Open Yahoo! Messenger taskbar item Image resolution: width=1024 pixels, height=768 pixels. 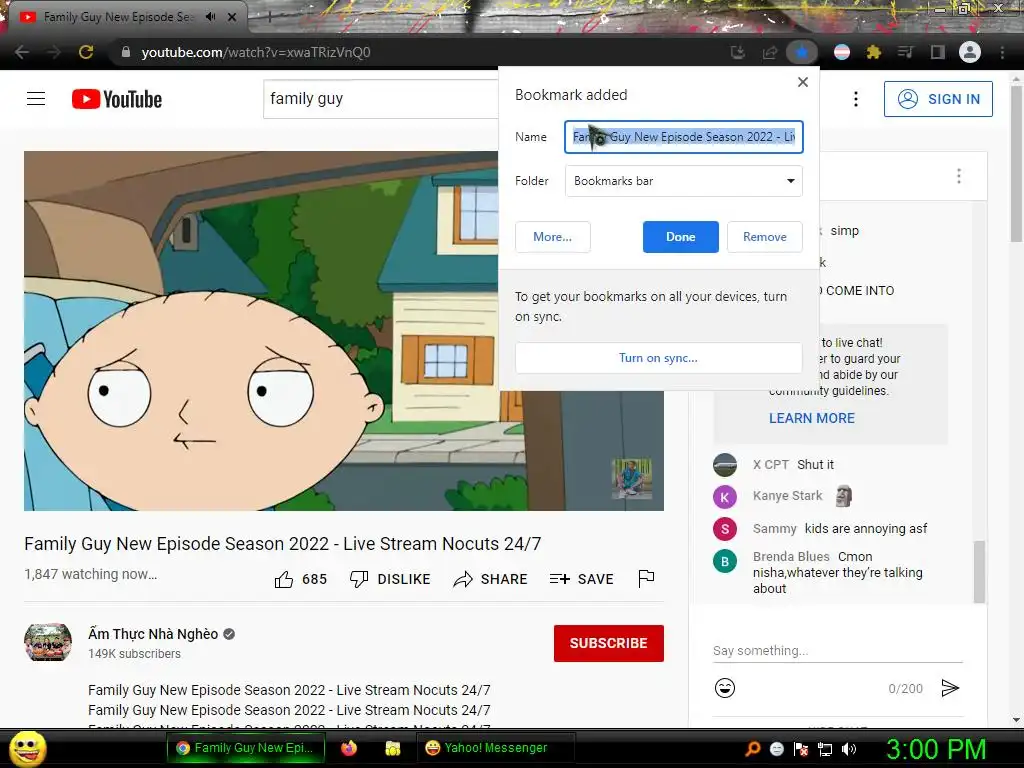[495, 748]
